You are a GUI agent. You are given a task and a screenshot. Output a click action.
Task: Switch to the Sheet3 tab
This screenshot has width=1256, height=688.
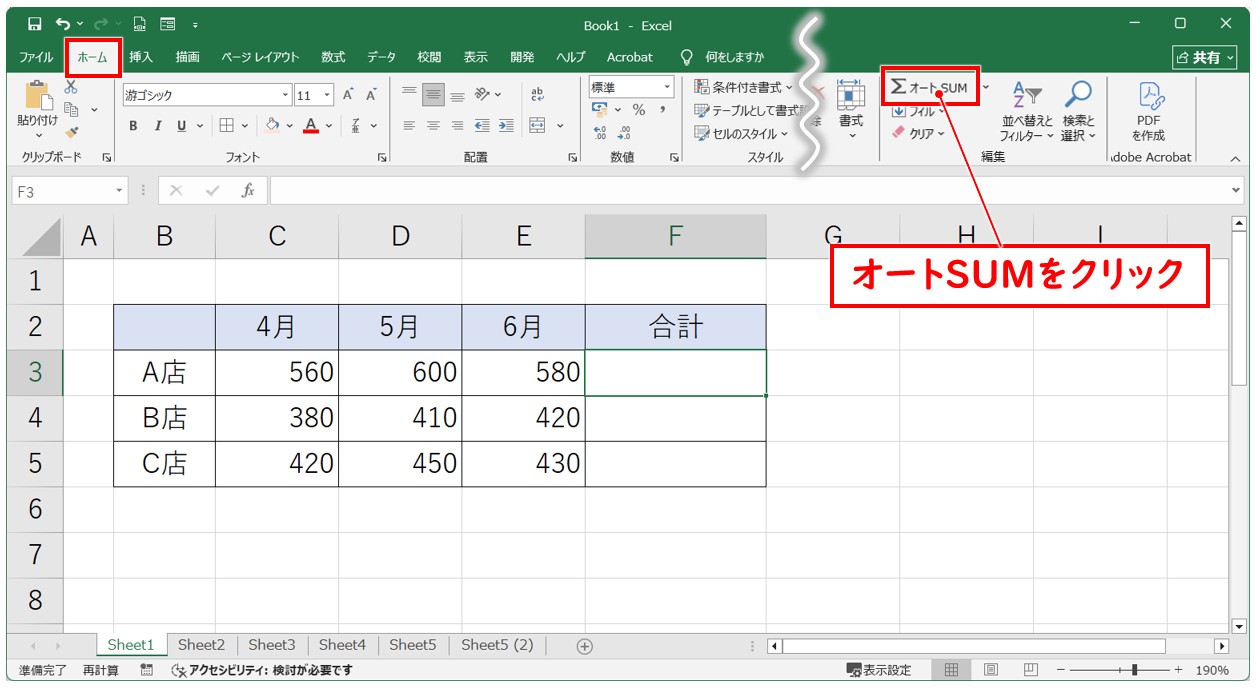[272, 645]
